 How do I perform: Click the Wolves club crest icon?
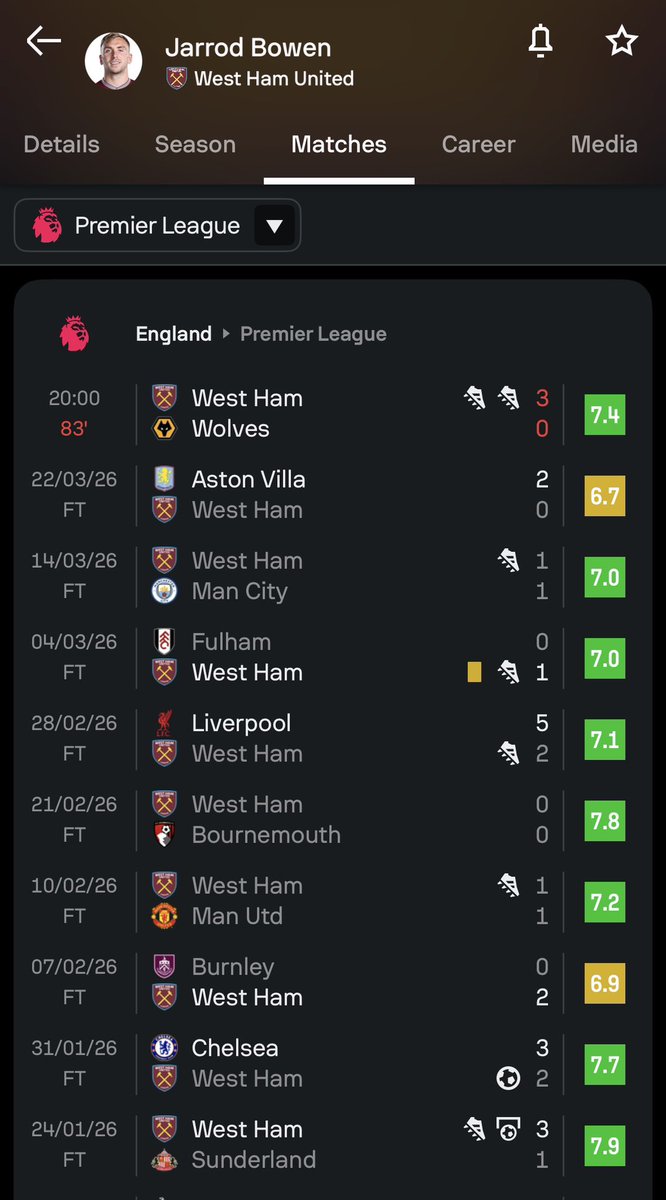click(x=164, y=429)
